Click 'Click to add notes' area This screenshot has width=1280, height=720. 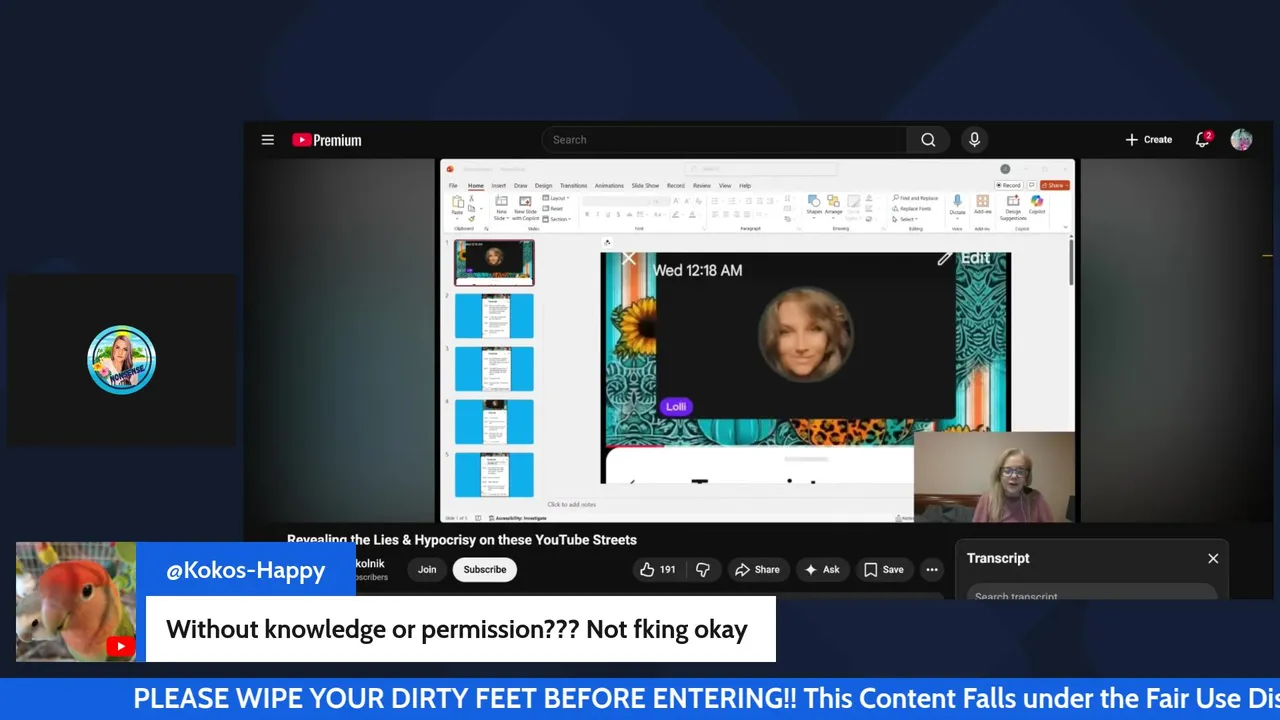click(571, 505)
